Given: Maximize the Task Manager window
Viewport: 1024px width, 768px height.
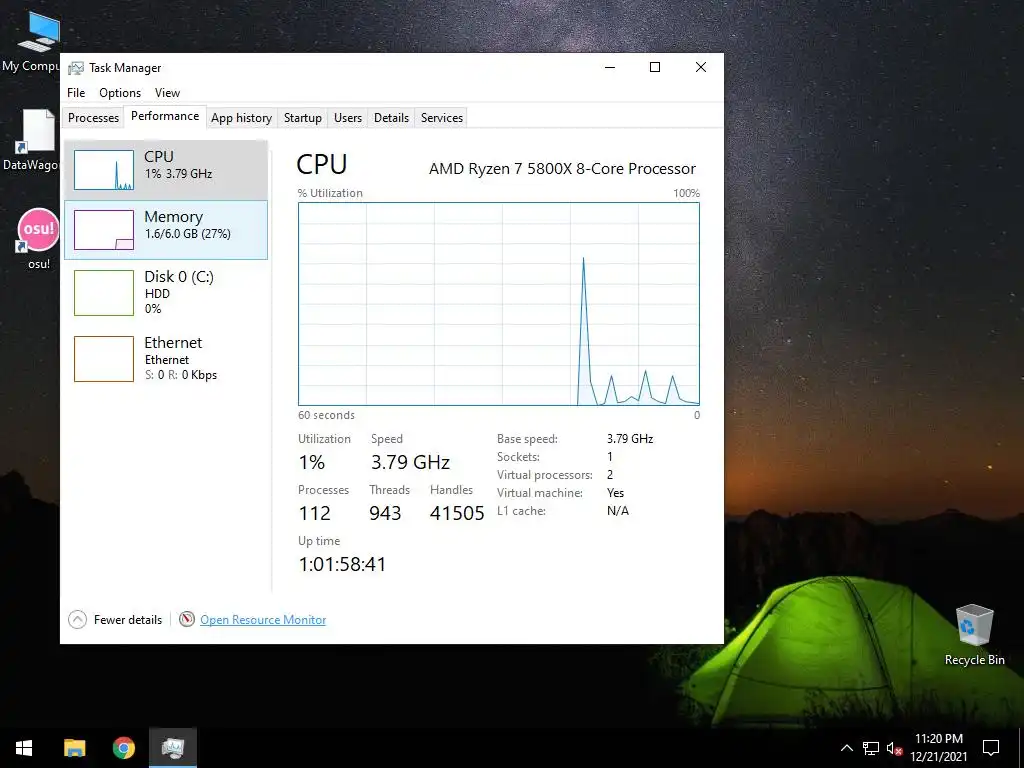Looking at the screenshot, I should pos(655,67).
